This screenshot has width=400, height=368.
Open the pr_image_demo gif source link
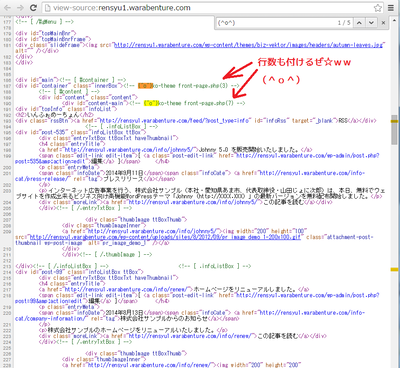[x=165, y=237]
